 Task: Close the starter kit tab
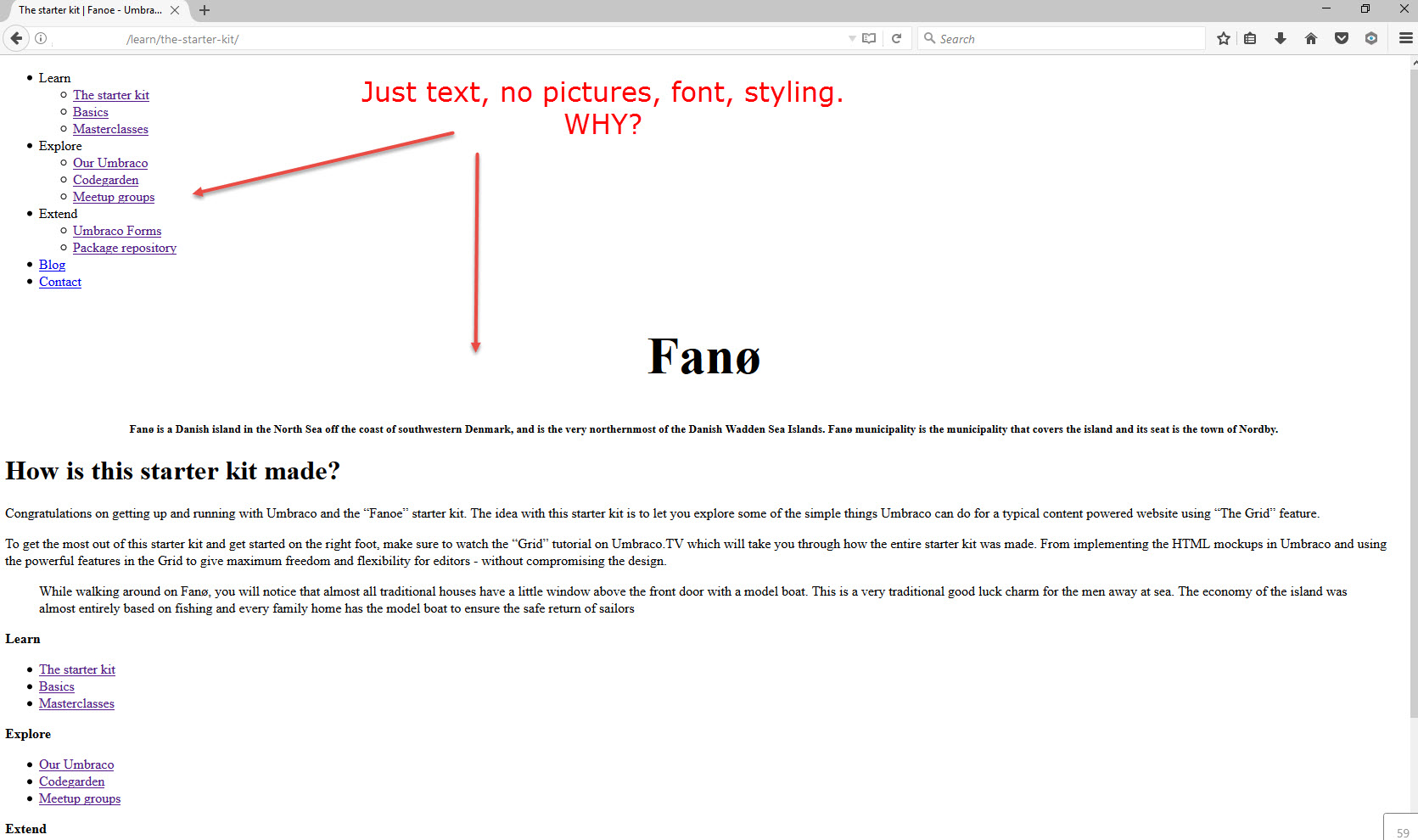pos(175,10)
